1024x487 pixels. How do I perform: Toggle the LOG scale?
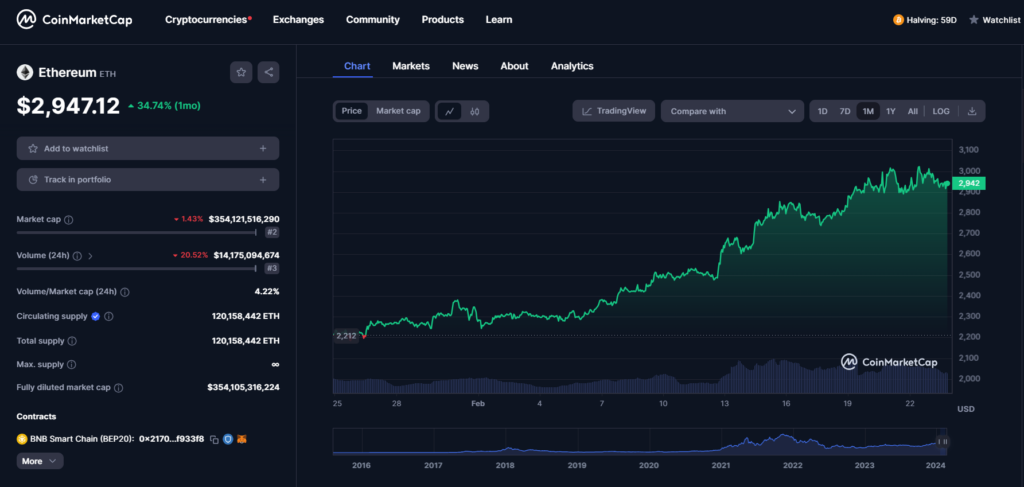(x=941, y=111)
